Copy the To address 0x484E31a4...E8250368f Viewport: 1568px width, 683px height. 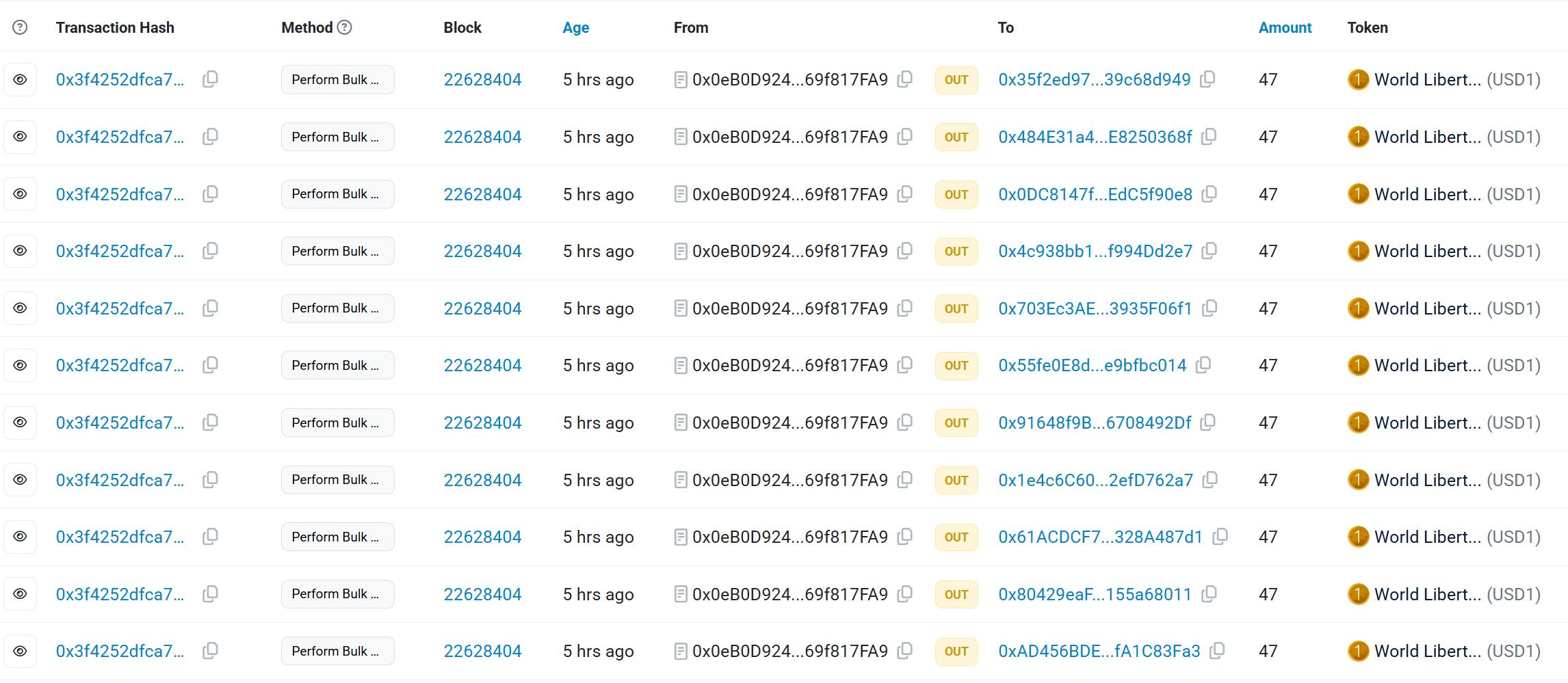coord(1210,137)
